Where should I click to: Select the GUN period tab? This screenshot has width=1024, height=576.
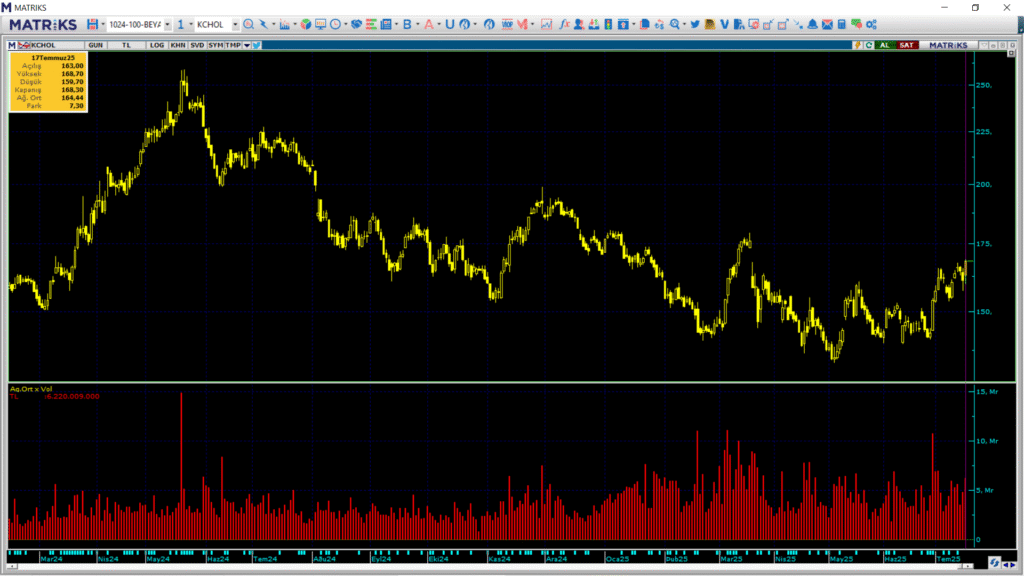pos(96,45)
